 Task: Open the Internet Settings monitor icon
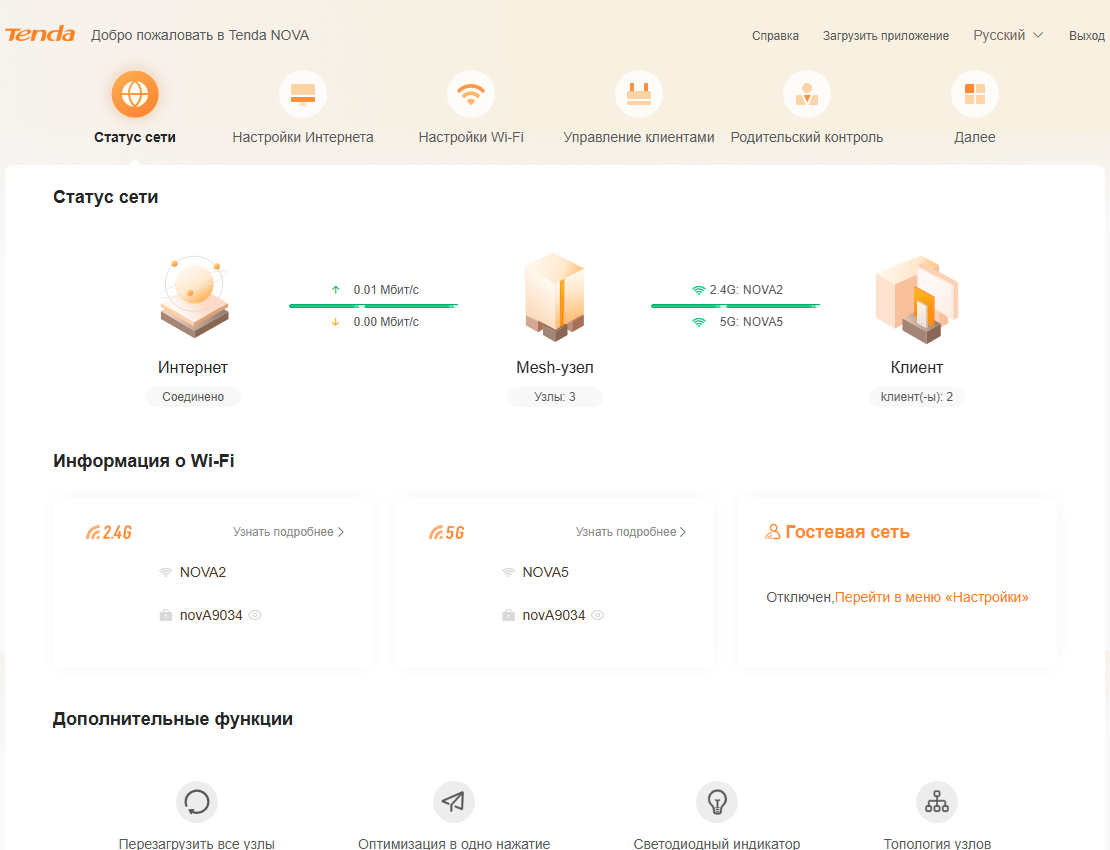pos(303,94)
